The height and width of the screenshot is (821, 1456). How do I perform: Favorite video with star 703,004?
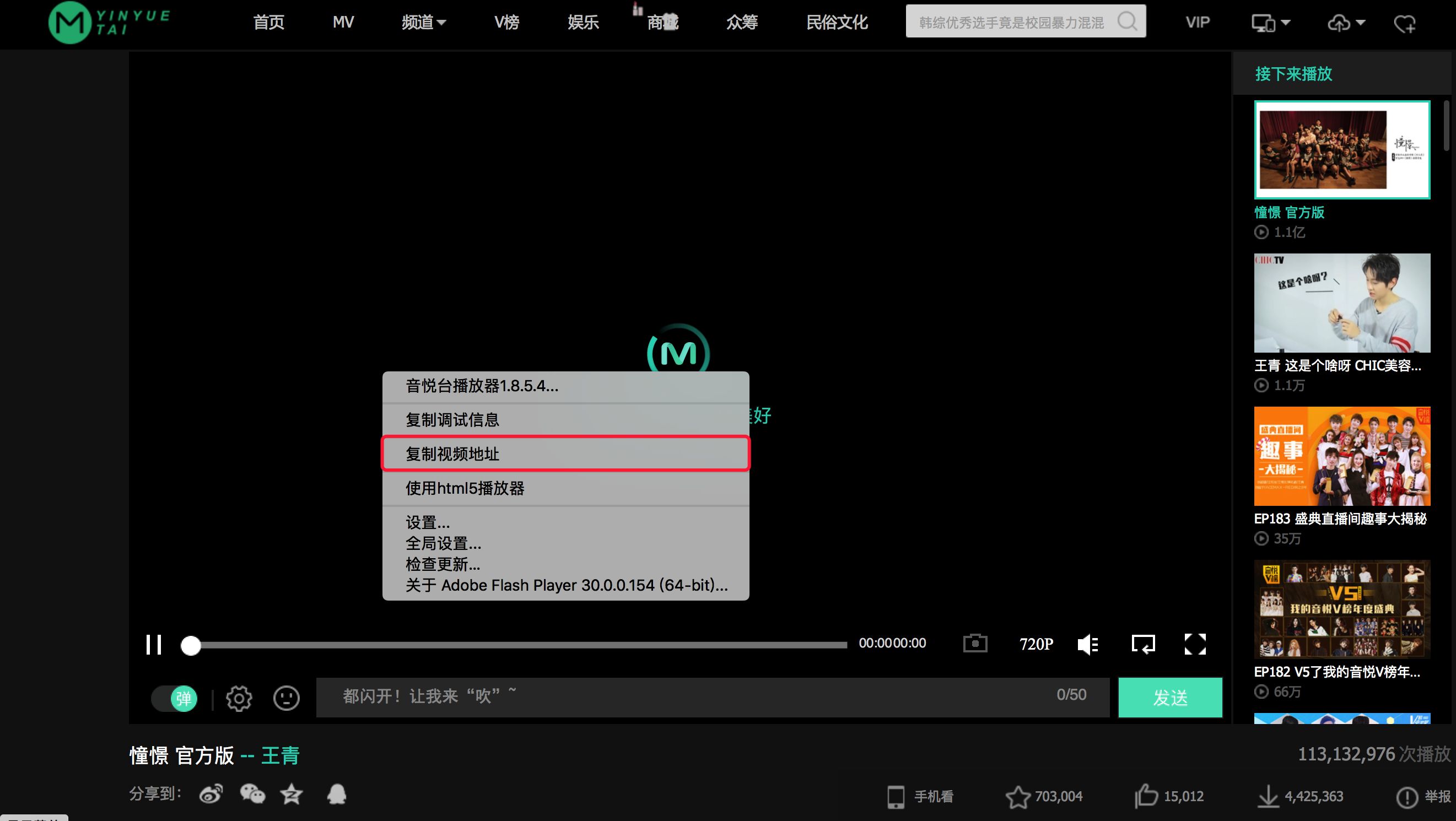coord(1044,797)
